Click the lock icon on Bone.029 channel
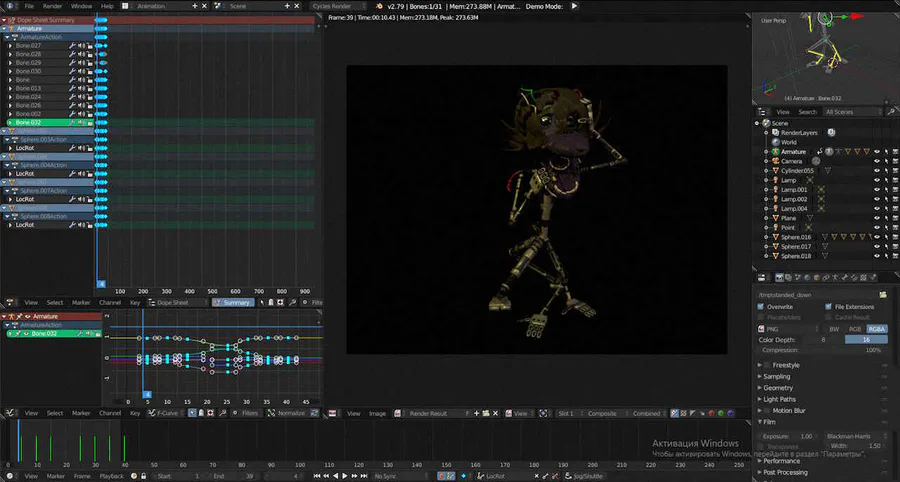The image size is (900, 482). coord(89,63)
